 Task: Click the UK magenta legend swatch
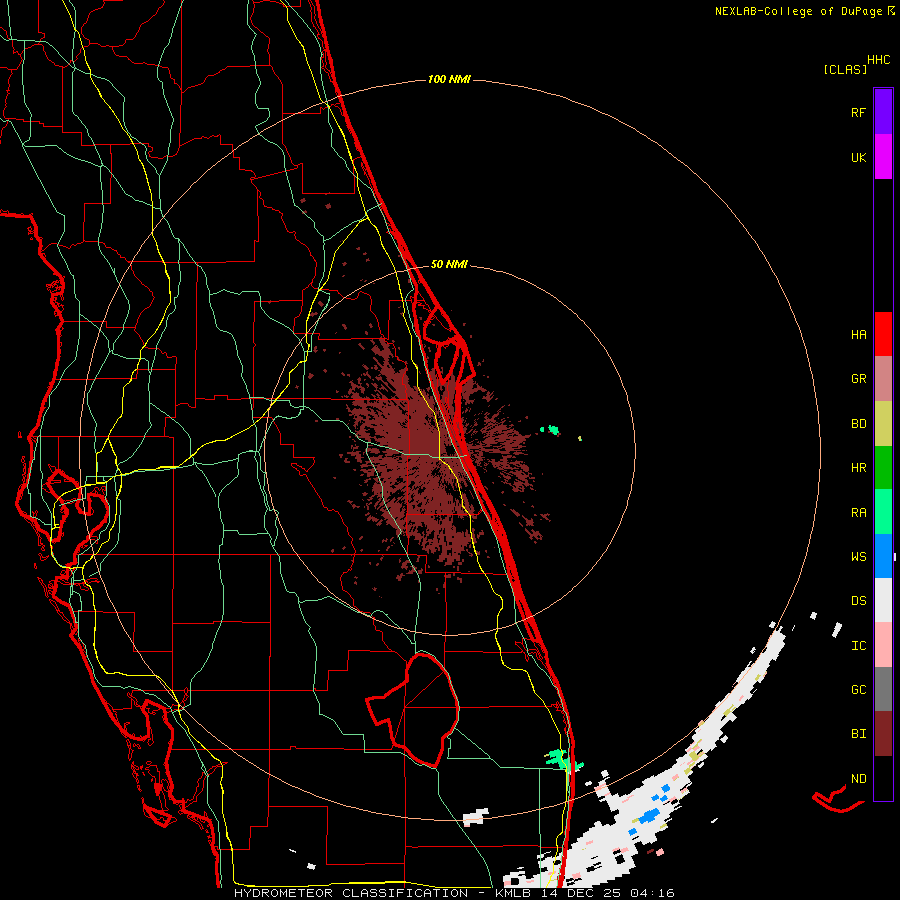coord(883,157)
